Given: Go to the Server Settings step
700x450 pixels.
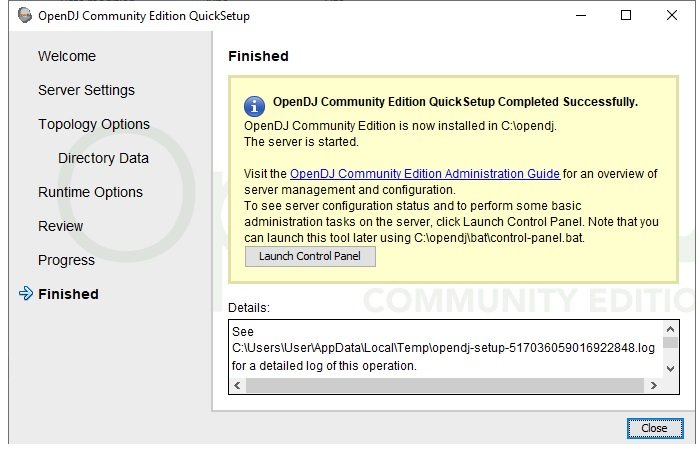Looking at the screenshot, I should pyautogui.click(x=86, y=90).
